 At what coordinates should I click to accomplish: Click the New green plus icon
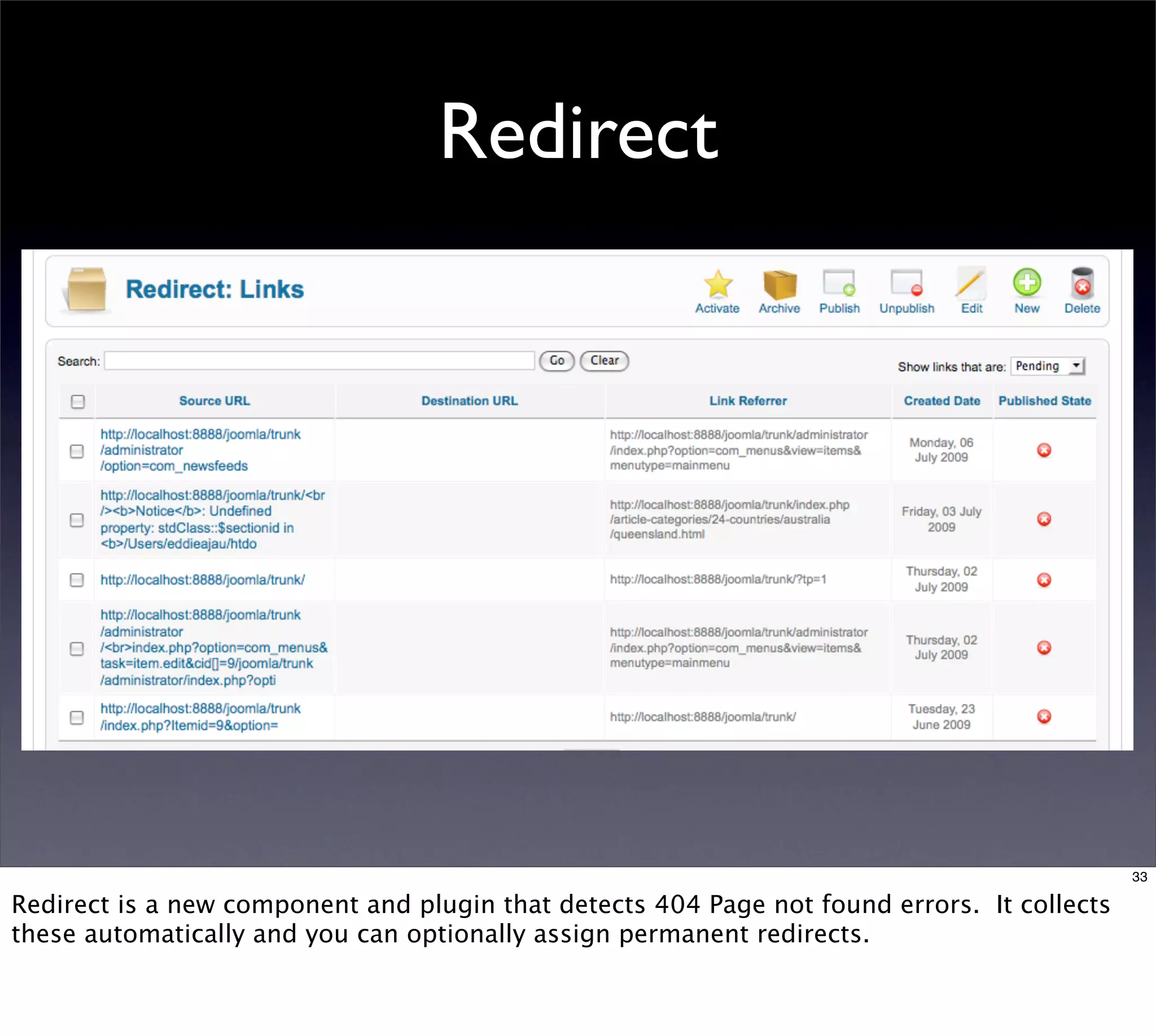click(x=1027, y=282)
